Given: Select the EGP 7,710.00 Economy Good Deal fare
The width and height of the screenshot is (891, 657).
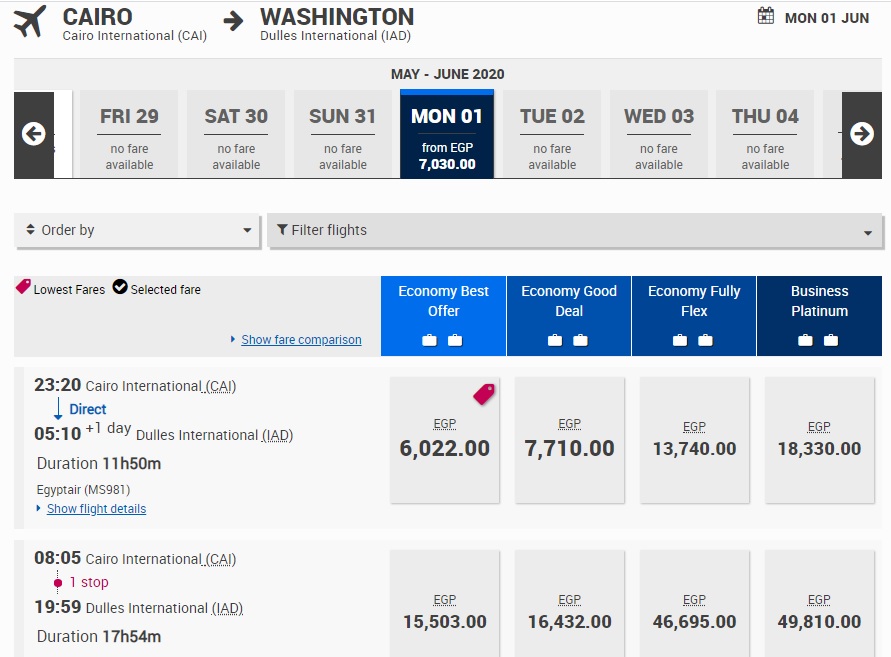Looking at the screenshot, I should tap(569, 440).
